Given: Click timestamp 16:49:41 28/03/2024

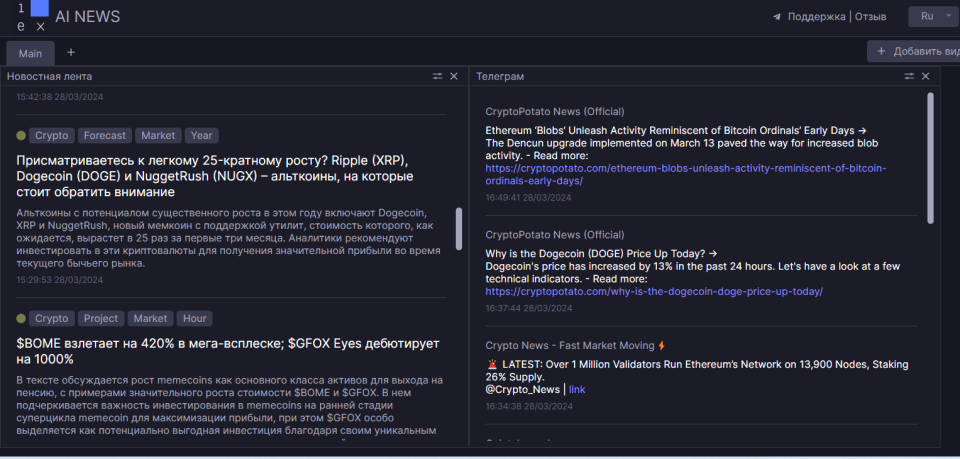Looking at the screenshot, I should point(529,198).
